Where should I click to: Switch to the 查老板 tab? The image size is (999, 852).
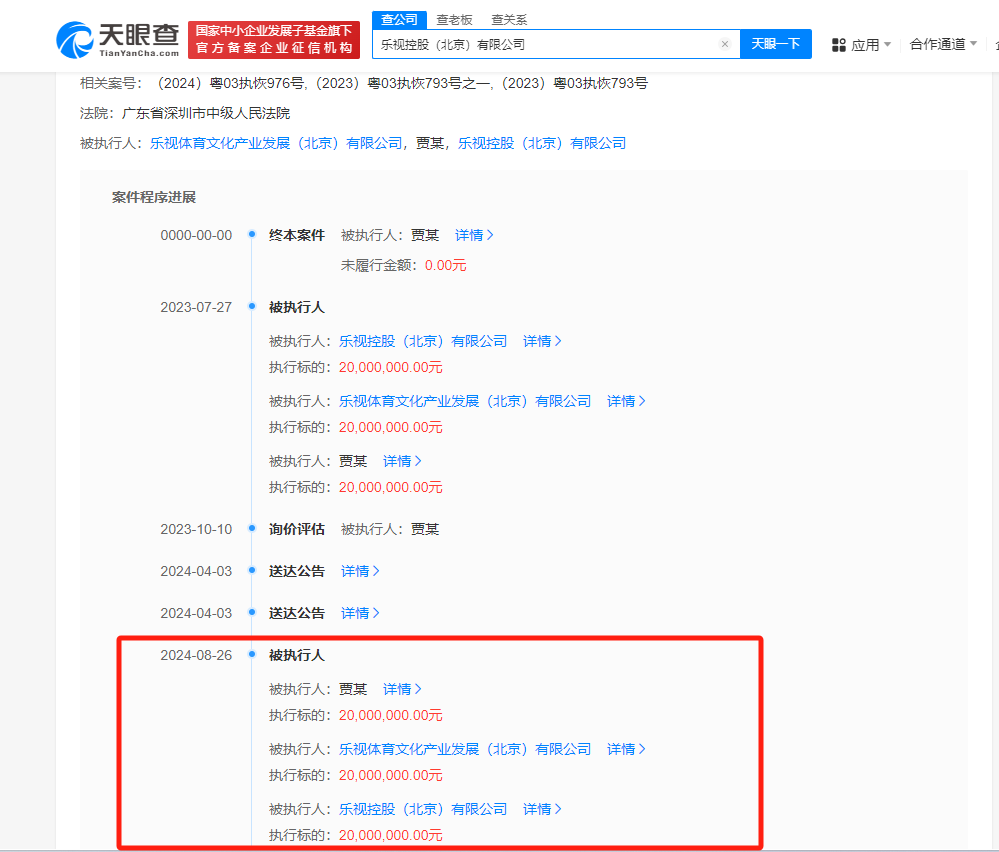(x=453, y=19)
